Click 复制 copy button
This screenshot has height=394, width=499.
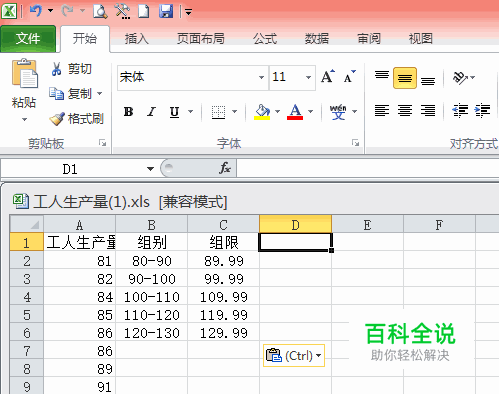tap(70, 94)
